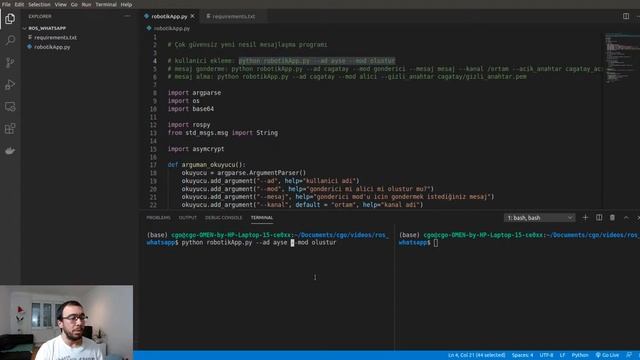Click 'import asymcrypt' on line 15
The width and height of the screenshot is (640, 360).
[x=196, y=149]
